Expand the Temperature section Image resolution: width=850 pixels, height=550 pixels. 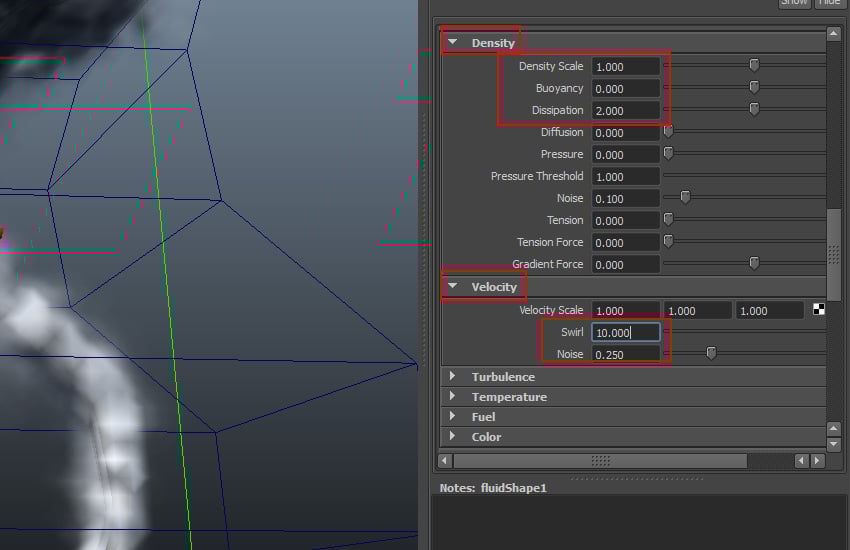[x=453, y=396]
